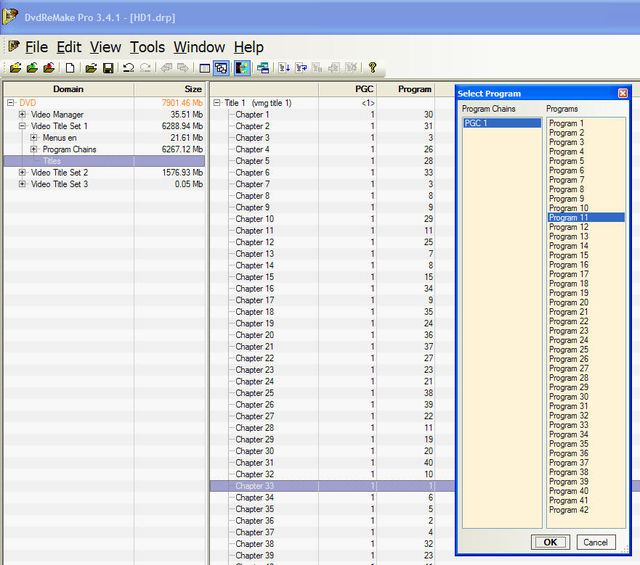Toggle the overlapping windows layout icon
640x565 pixels.
pyautogui.click(x=221, y=68)
